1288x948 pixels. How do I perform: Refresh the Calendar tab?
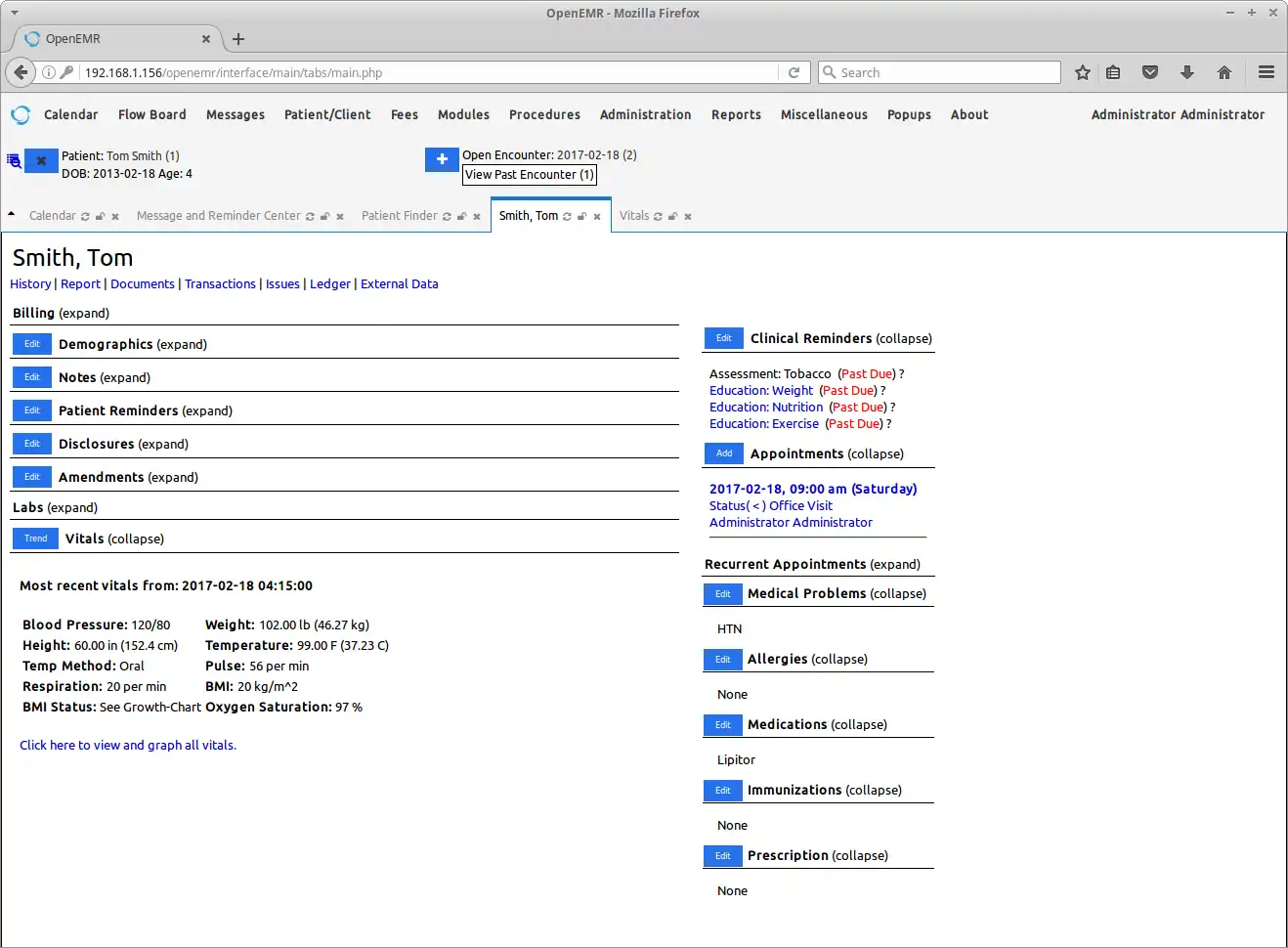tap(86, 216)
